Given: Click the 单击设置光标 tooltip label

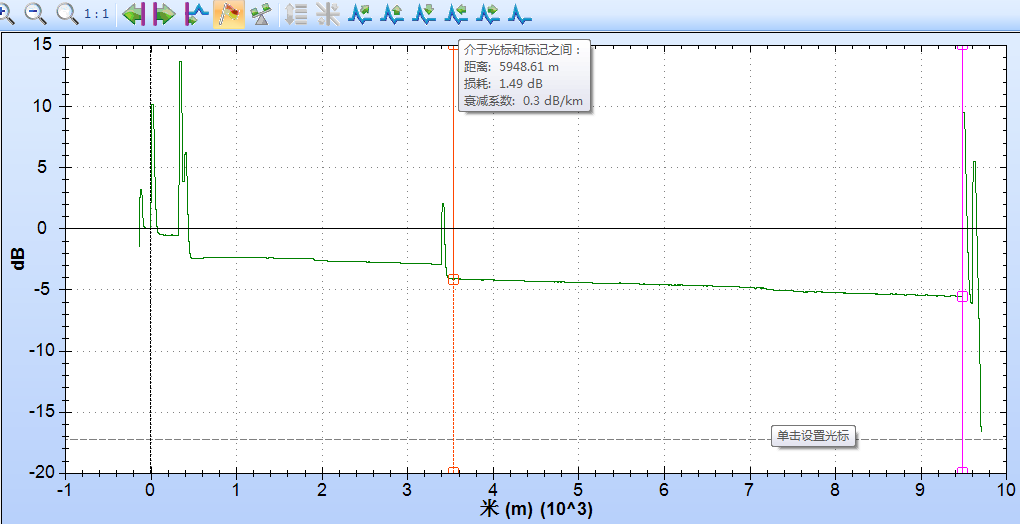Looking at the screenshot, I should [x=814, y=436].
